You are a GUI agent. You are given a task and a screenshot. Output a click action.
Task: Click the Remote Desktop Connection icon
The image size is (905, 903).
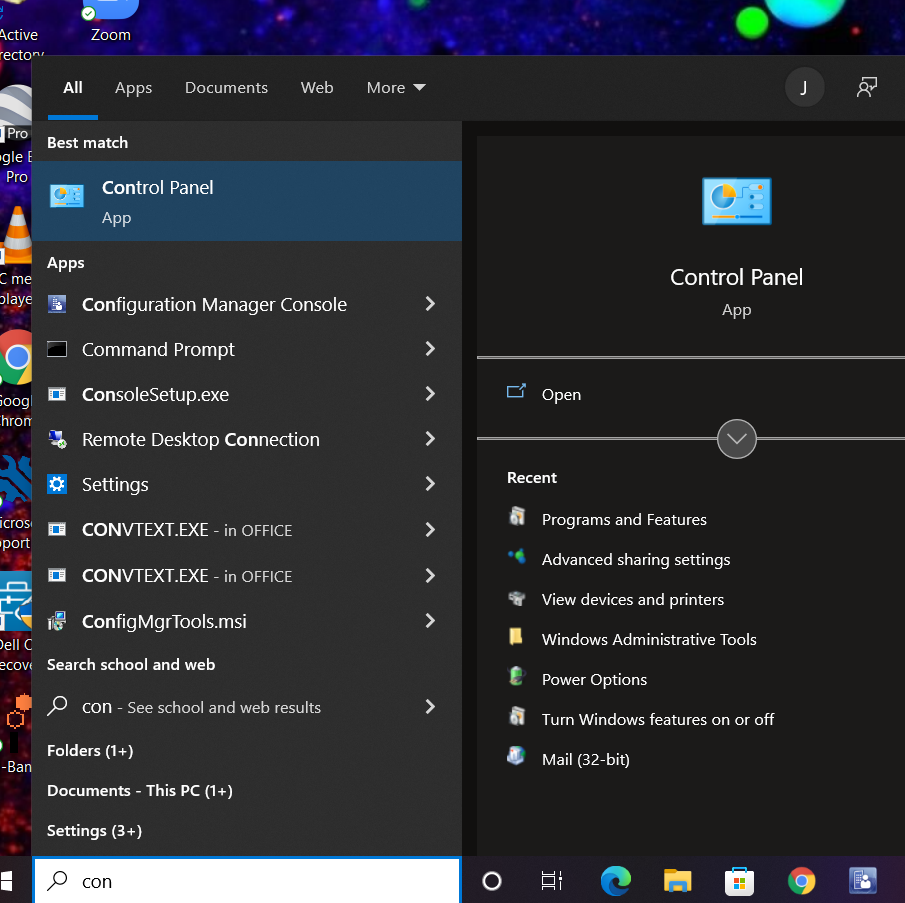[57, 439]
